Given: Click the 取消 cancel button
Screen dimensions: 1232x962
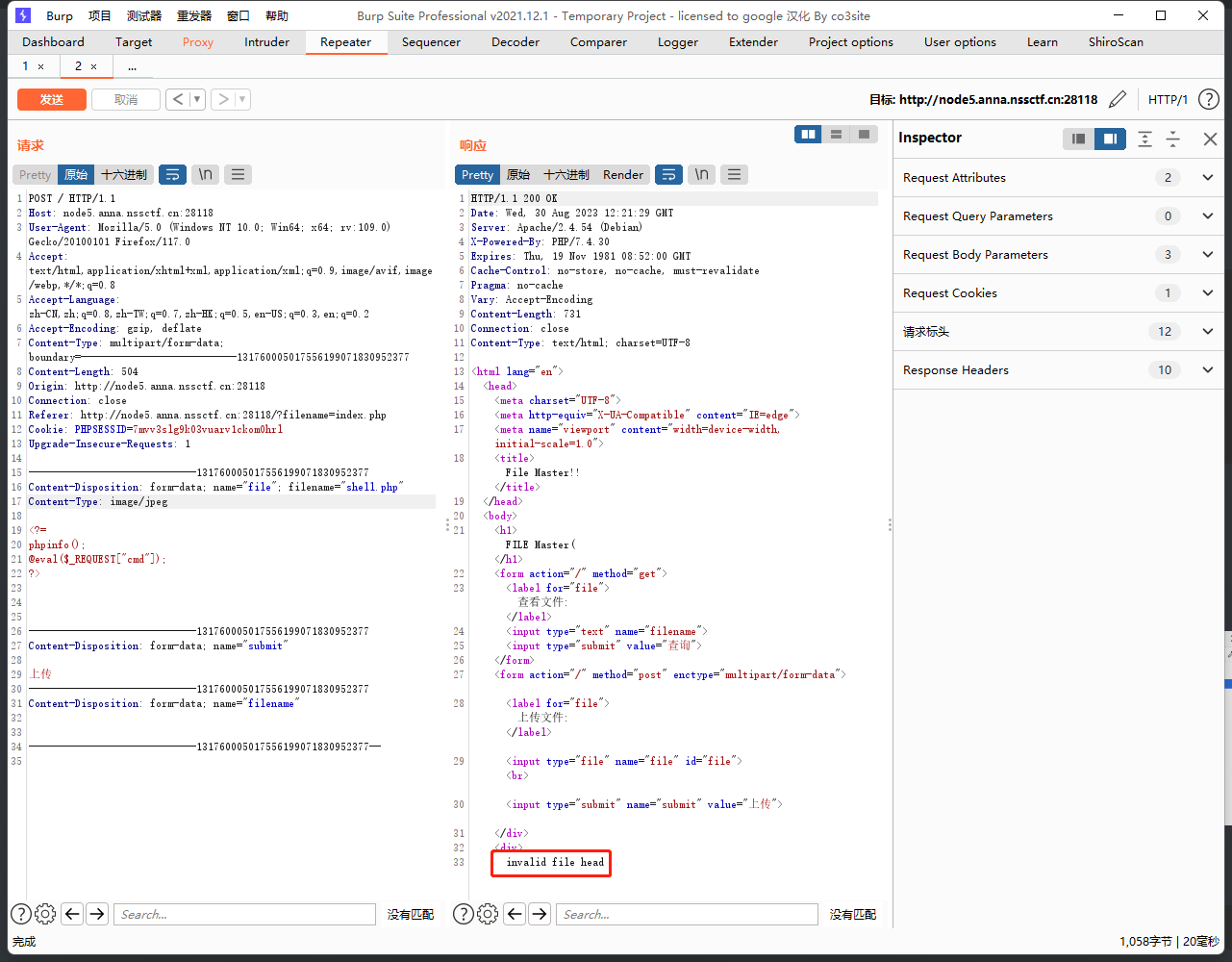Looking at the screenshot, I should pyautogui.click(x=125, y=99).
